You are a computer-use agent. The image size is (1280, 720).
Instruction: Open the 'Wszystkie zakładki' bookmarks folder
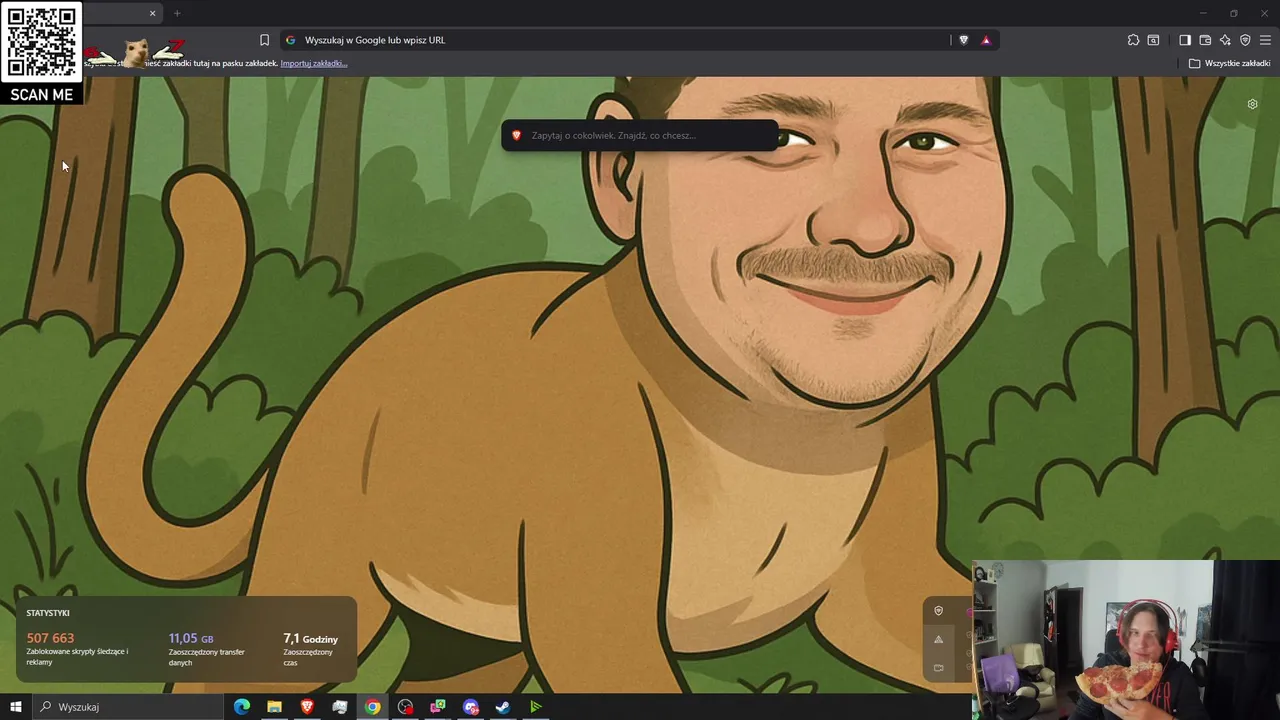tap(1229, 63)
